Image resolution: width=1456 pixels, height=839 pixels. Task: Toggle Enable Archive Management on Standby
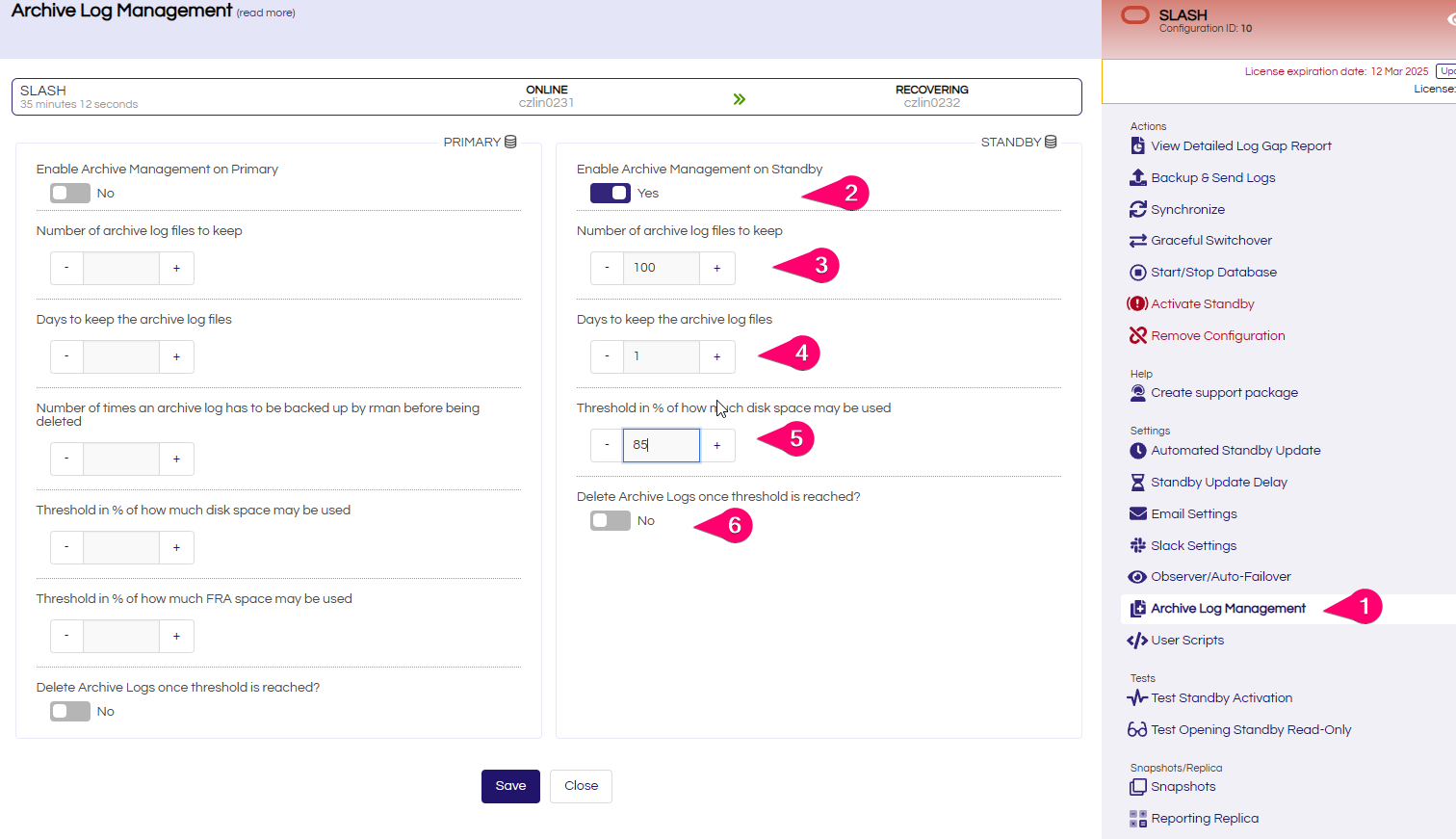pos(611,193)
